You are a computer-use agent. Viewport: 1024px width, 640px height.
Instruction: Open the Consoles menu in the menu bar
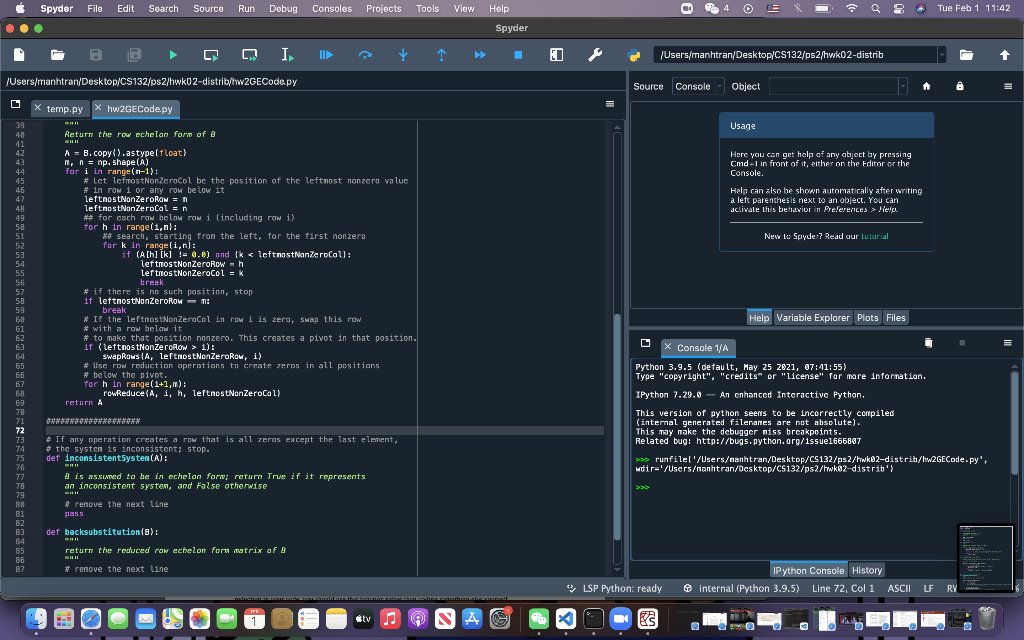click(332, 8)
